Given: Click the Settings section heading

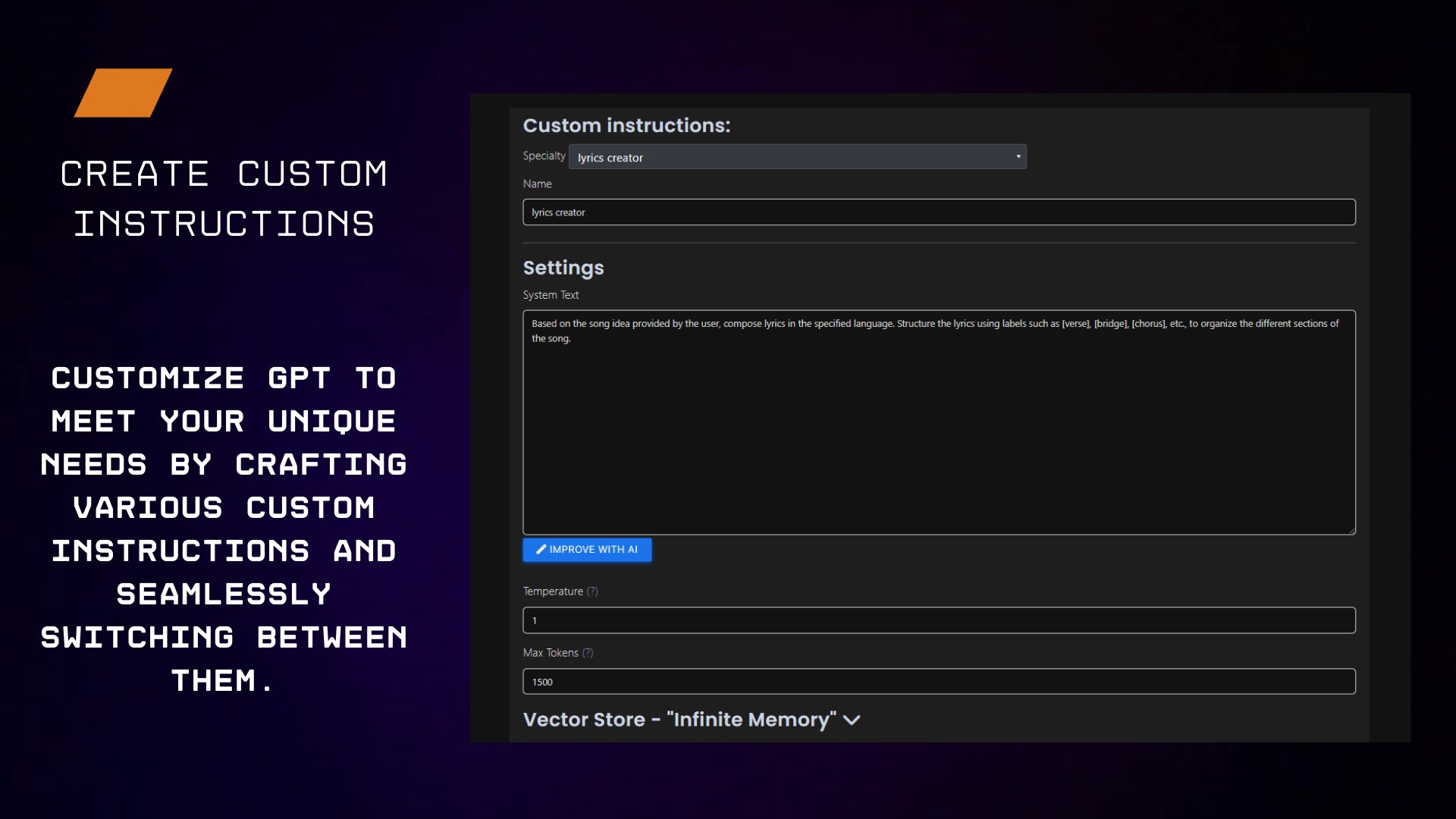Looking at the screenshot, I should point(563,268).
